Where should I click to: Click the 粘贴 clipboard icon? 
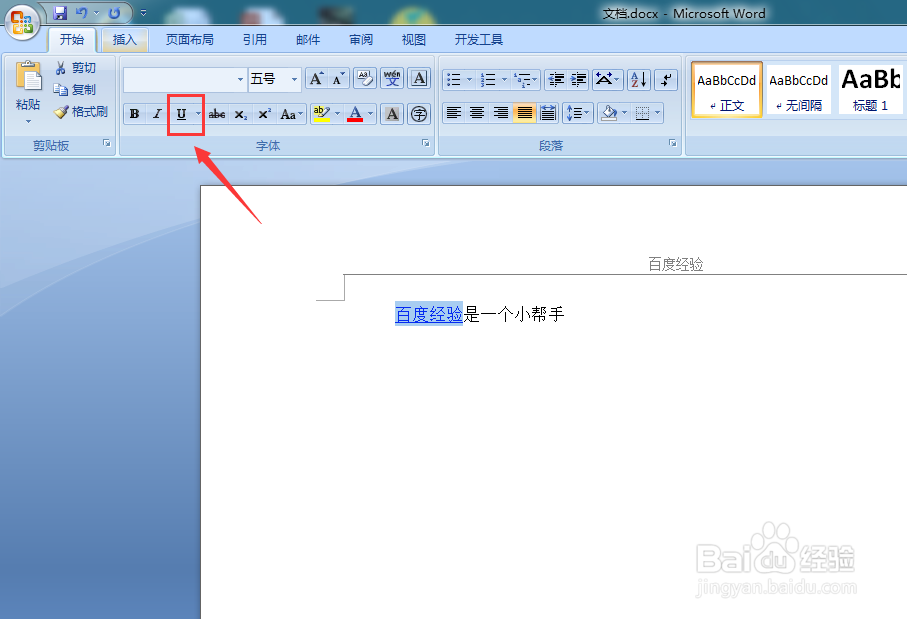coord(28,76)
